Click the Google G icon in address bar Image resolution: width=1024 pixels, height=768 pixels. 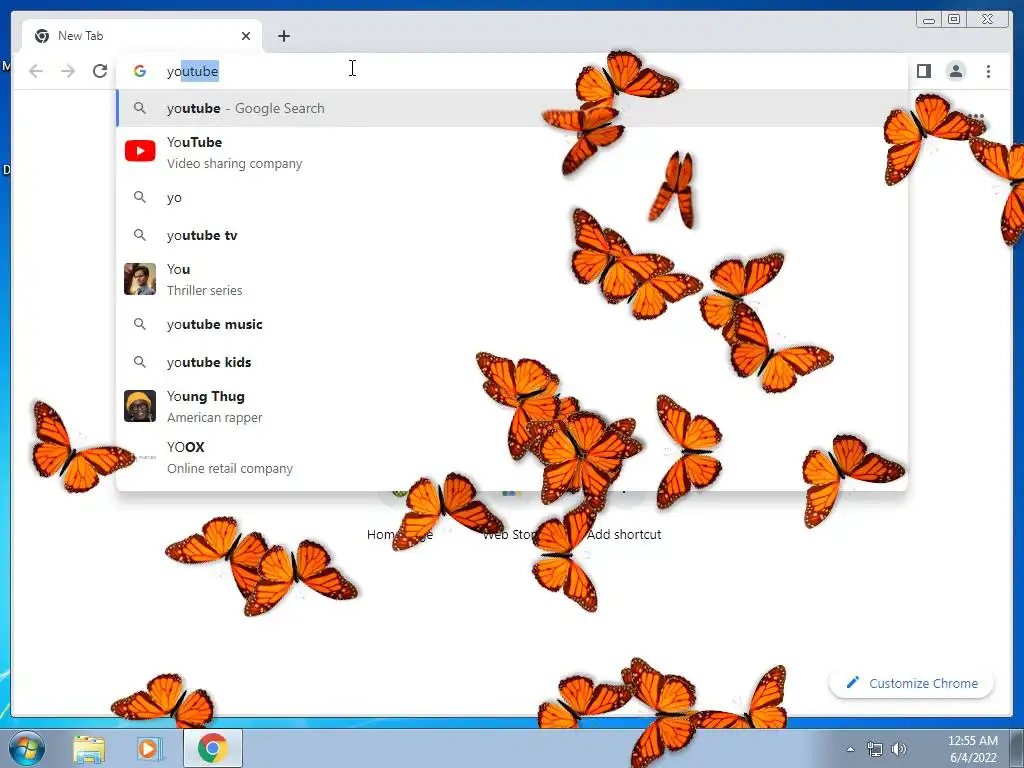click(x=139, y=71)
